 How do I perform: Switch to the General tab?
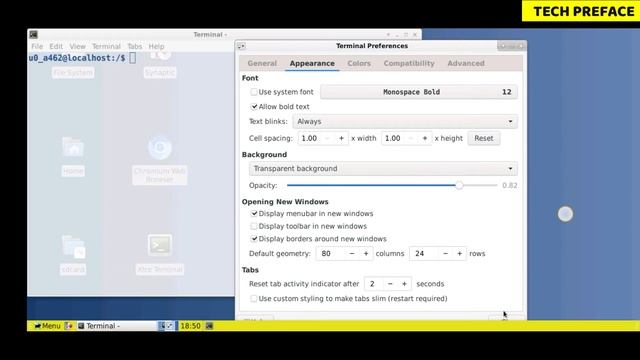click(x=262, y=63)
